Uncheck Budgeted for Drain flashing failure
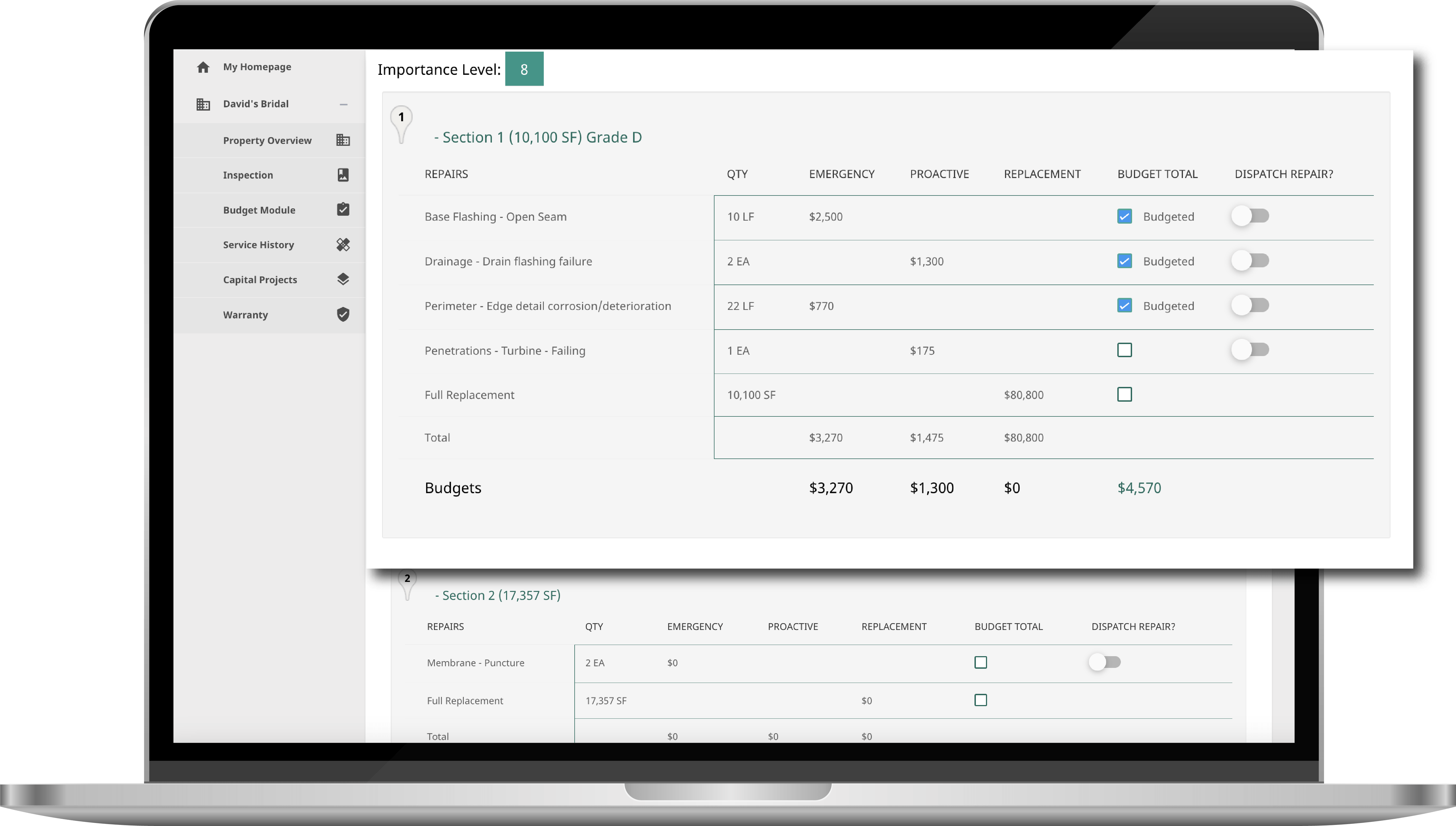This screenshot has width=1456, height=826. 1124,261
